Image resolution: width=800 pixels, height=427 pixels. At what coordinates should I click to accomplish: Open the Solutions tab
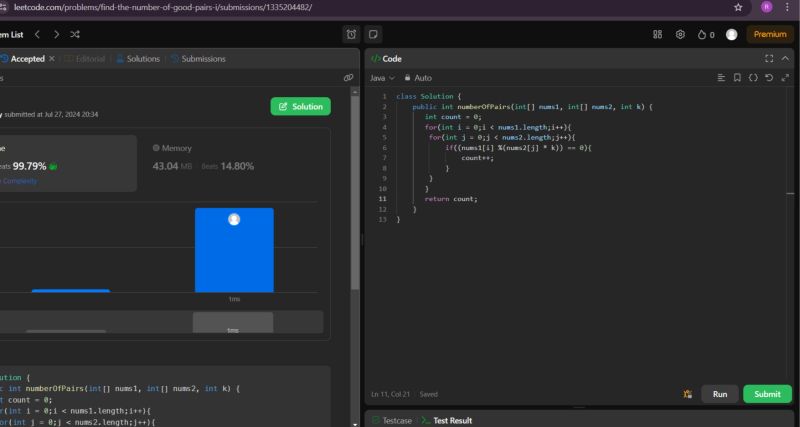(x=138, y=59)
